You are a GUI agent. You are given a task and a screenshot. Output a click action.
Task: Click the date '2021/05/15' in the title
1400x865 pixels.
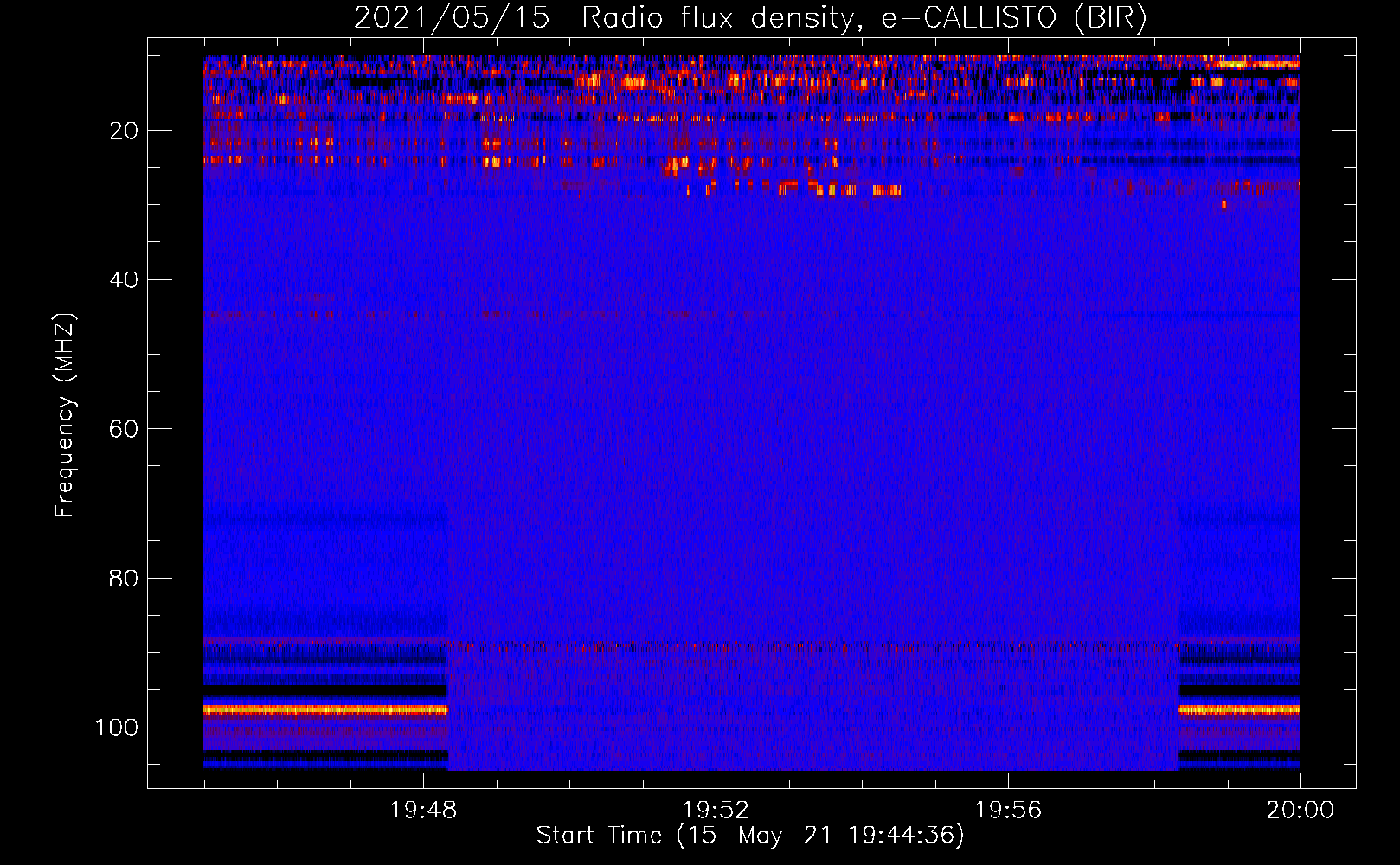click(x=452, y=18)
